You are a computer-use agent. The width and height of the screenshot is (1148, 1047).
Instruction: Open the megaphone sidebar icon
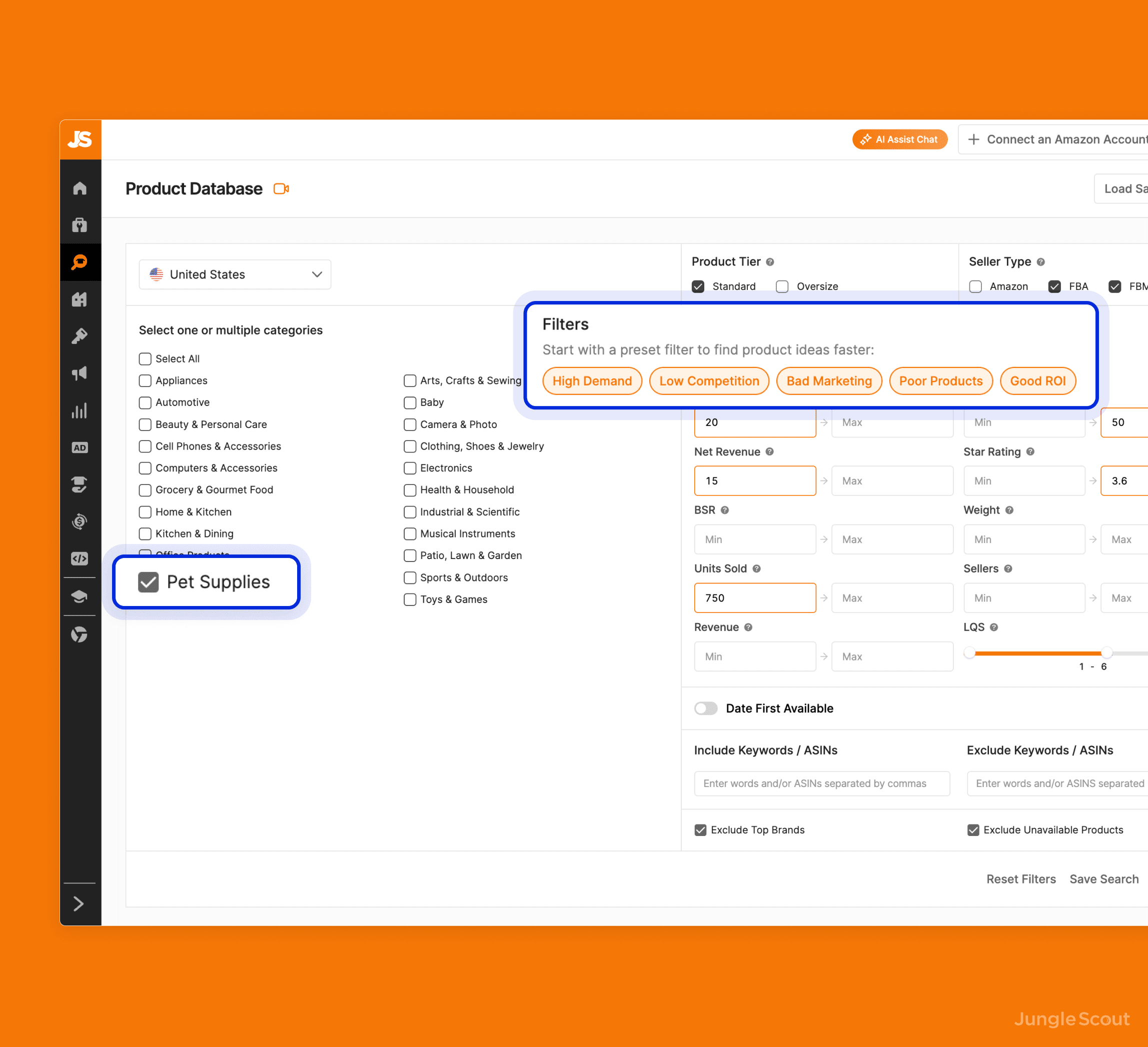tap(80, 373)
